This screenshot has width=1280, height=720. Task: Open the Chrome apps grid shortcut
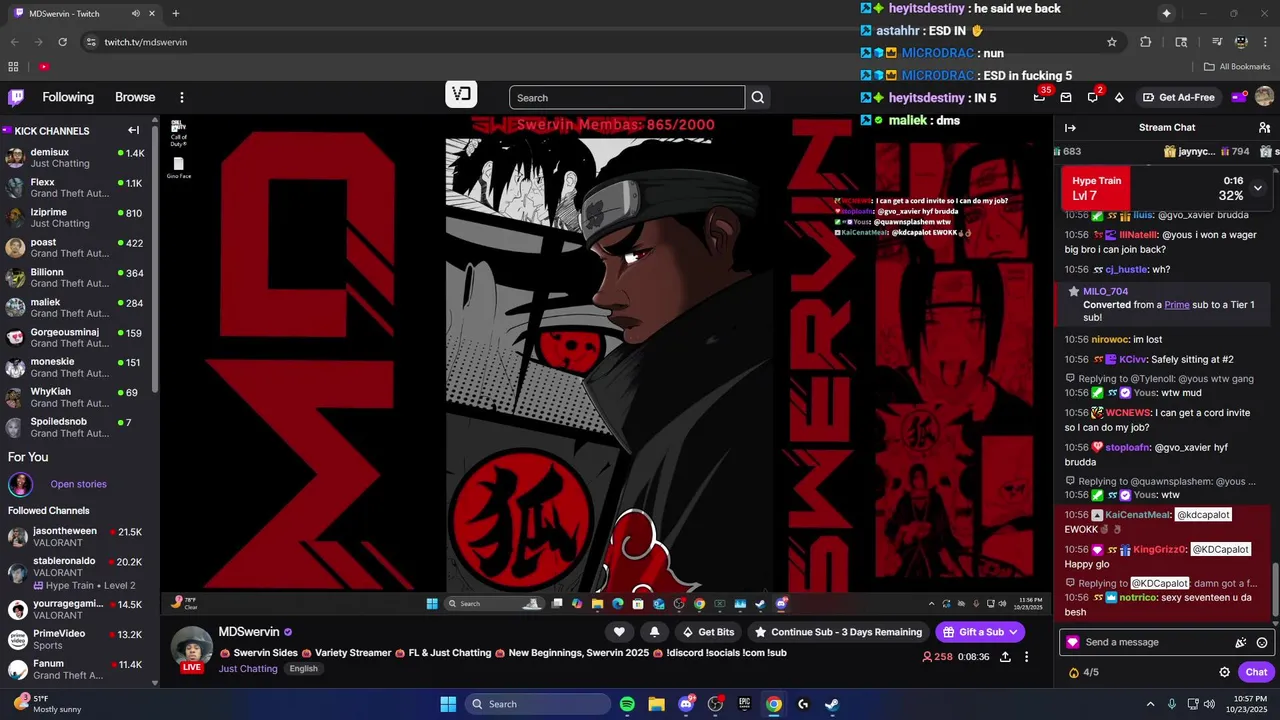click(x=13, y=67)
